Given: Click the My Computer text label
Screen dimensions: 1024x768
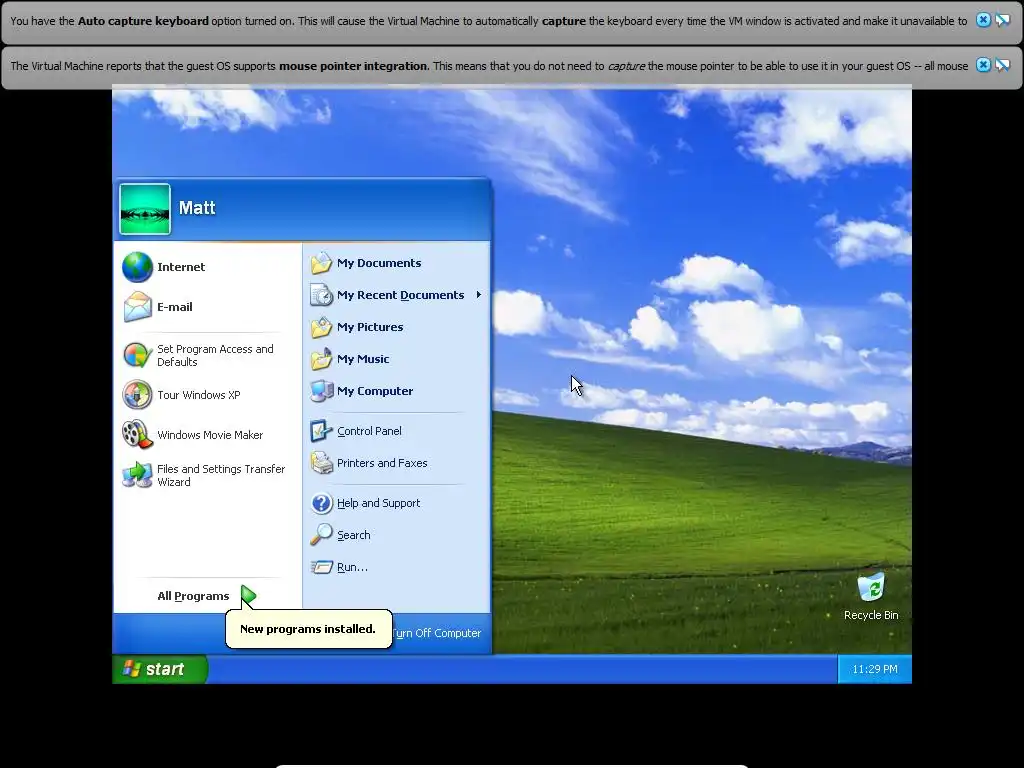Looking at the screenshot, I should tap(375, 391).
